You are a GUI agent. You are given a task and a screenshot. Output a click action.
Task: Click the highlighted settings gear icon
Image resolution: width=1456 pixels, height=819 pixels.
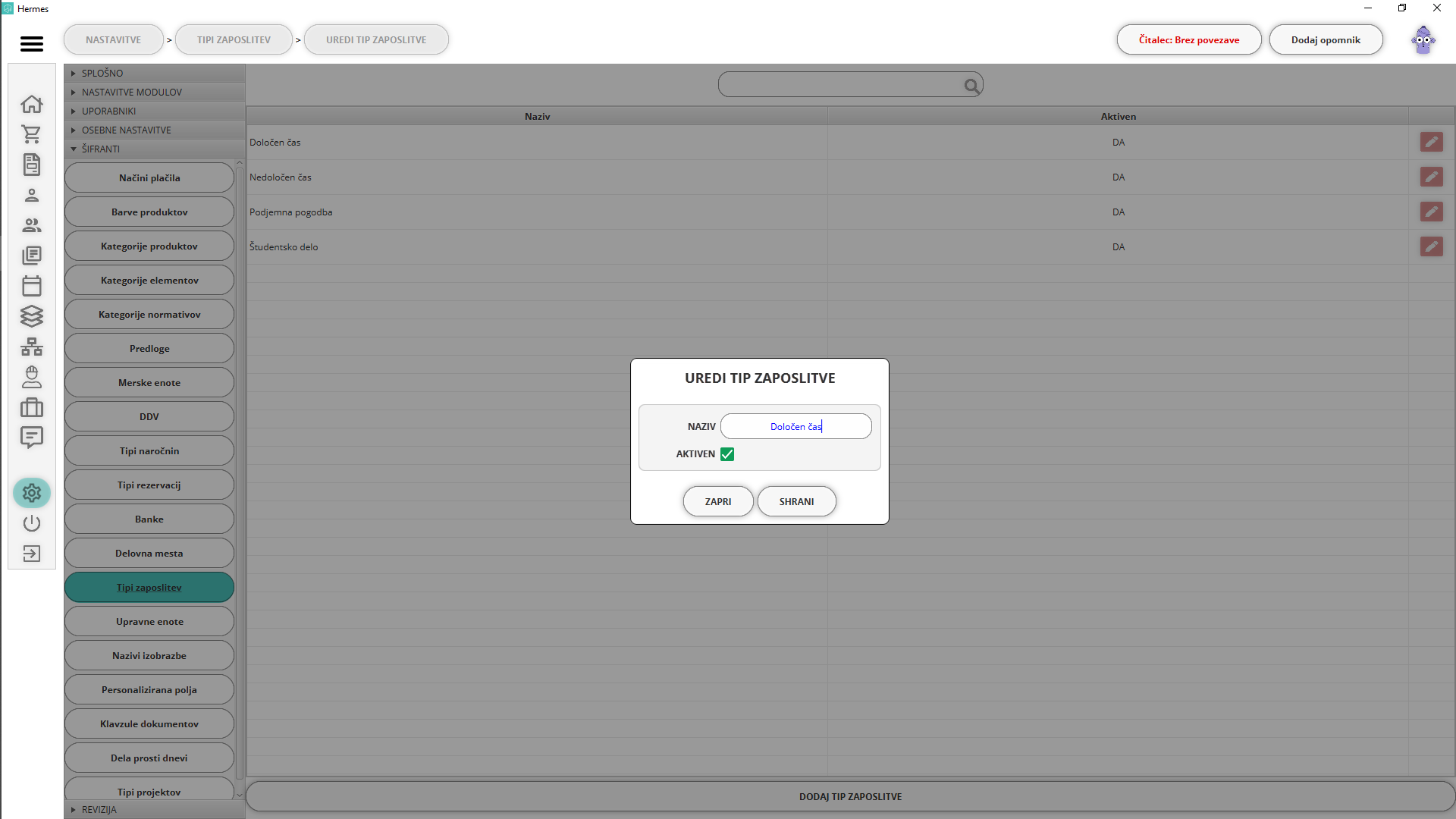31,493
